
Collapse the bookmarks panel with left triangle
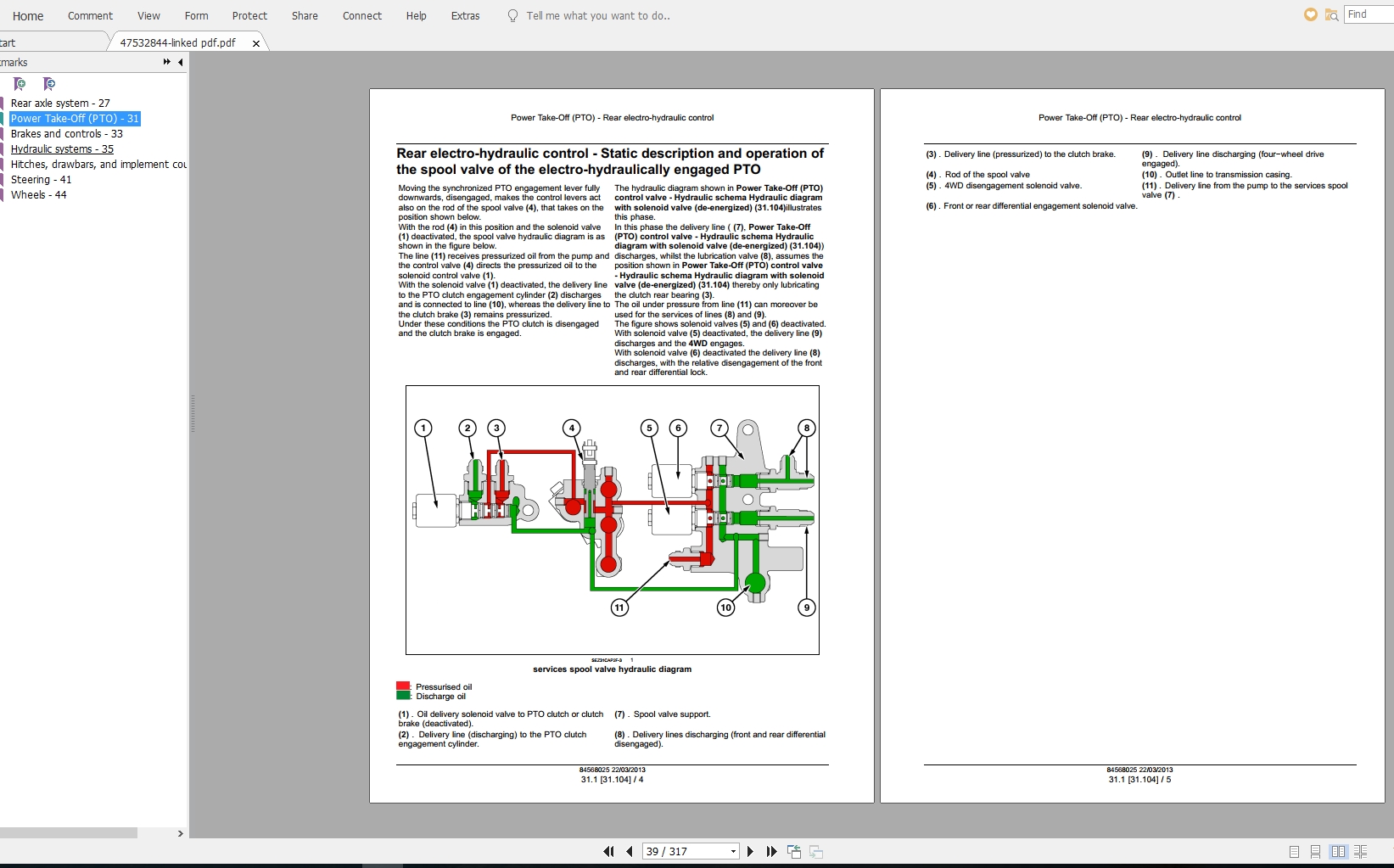181,62
